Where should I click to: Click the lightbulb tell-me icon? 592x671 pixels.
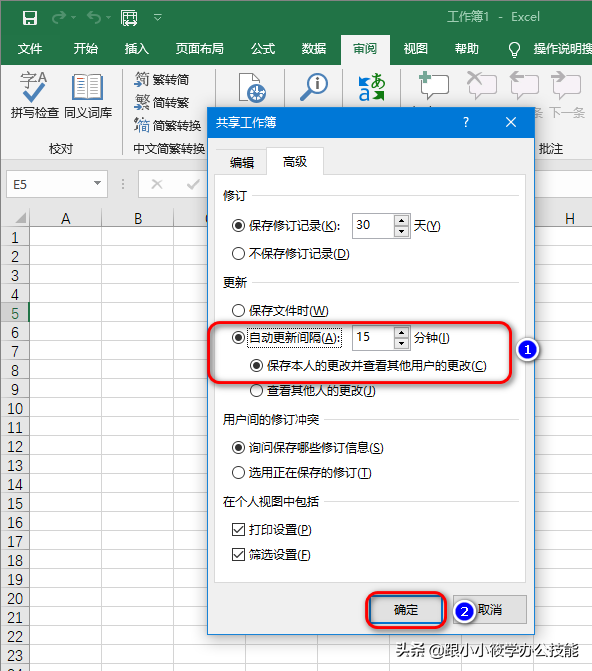point(514,50)
